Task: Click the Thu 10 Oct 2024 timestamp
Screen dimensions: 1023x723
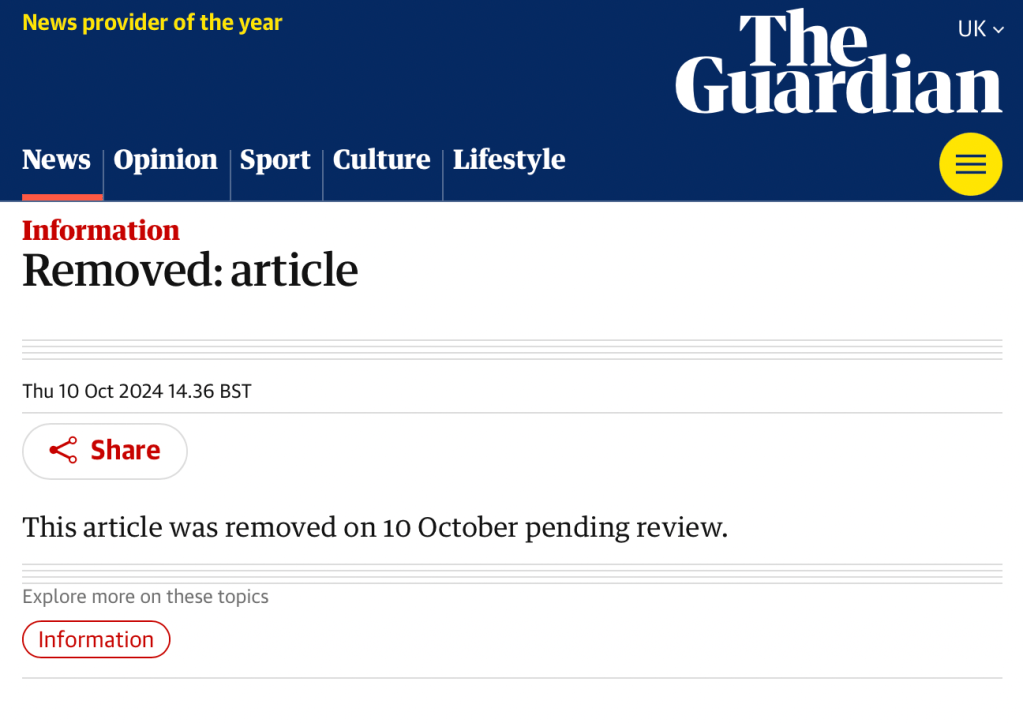Action: [137, 391]
